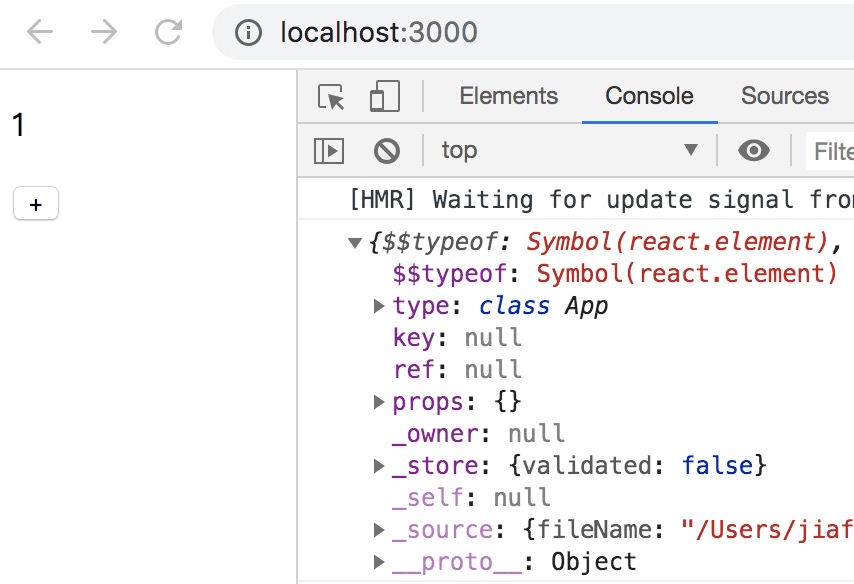Clear the console with ban icon
The image size is (854, 584).
[x=387, y=151]
